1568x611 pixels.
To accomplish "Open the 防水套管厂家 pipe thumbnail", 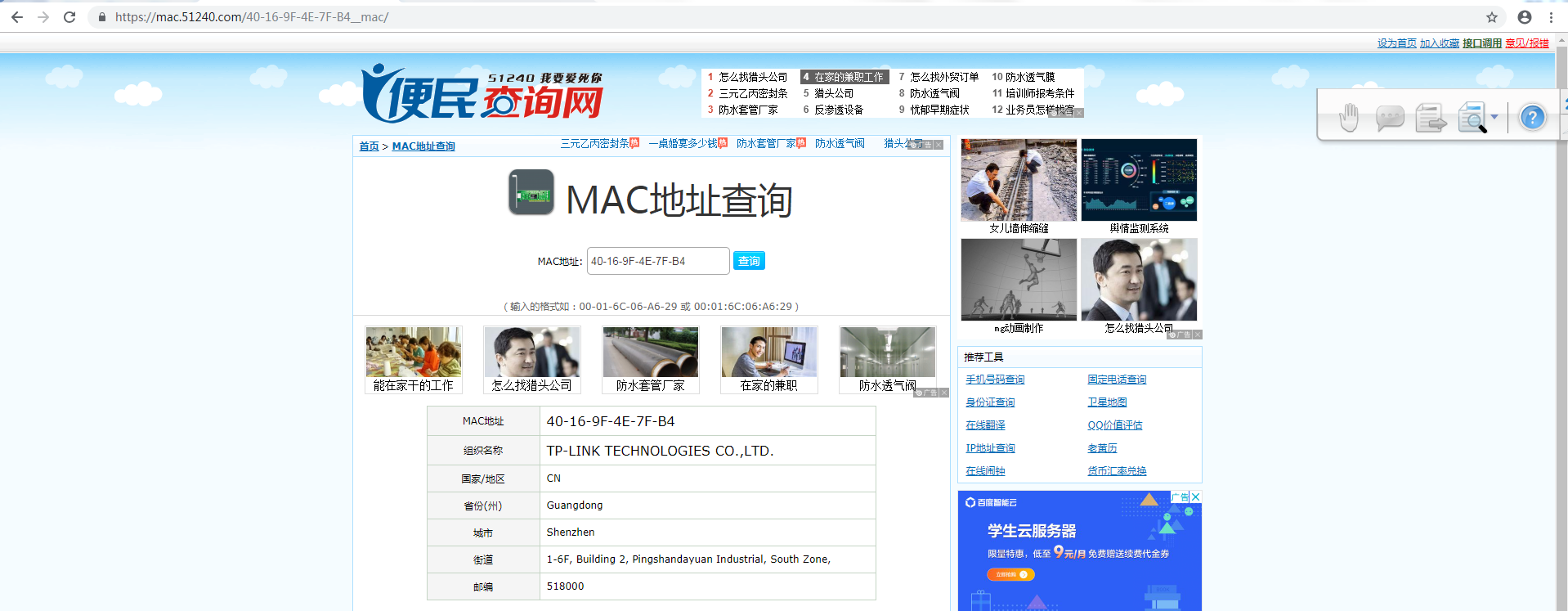I will tap(651, 360).
